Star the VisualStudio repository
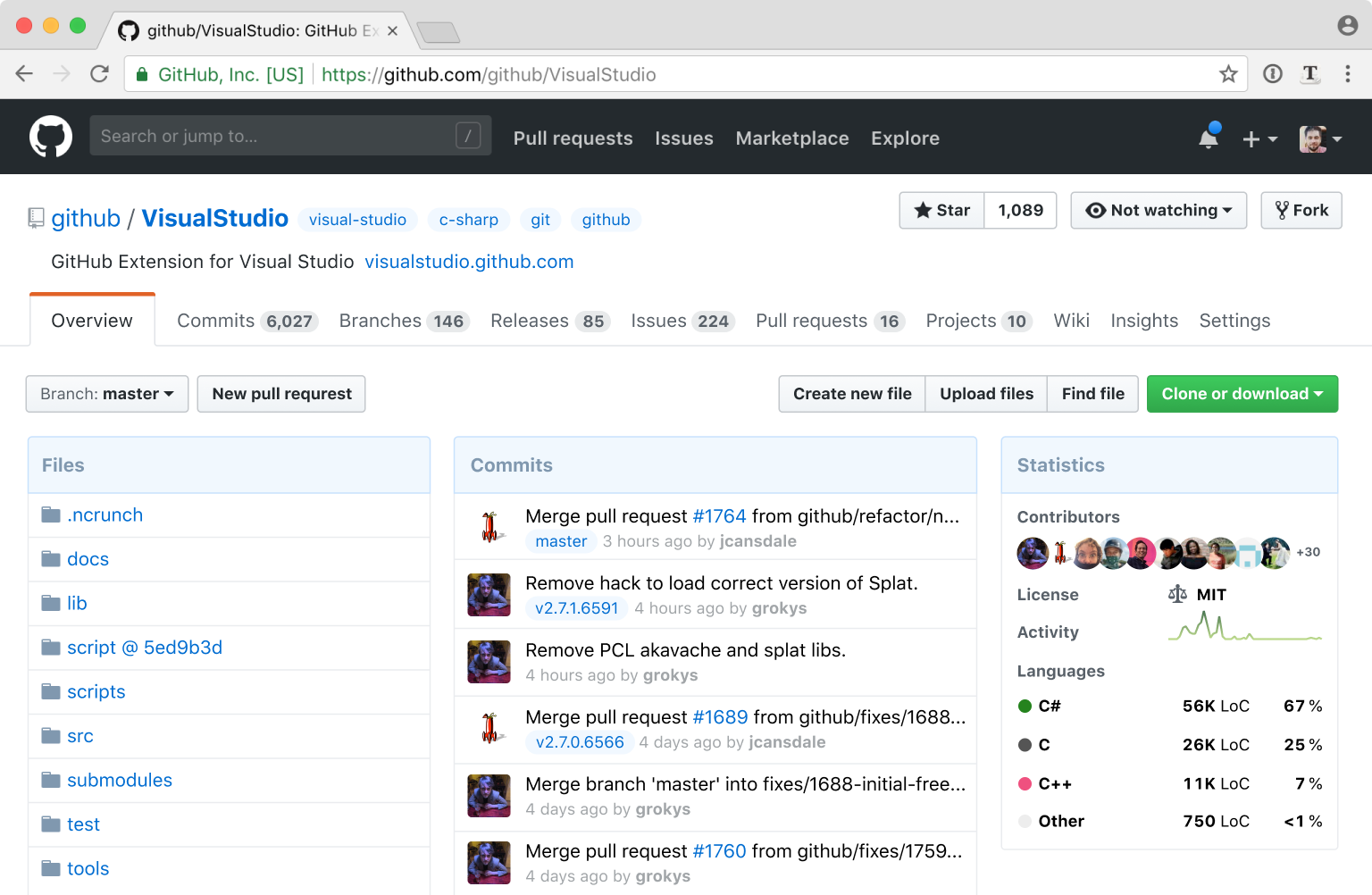 pyautogui.click(x=942, y=211)
